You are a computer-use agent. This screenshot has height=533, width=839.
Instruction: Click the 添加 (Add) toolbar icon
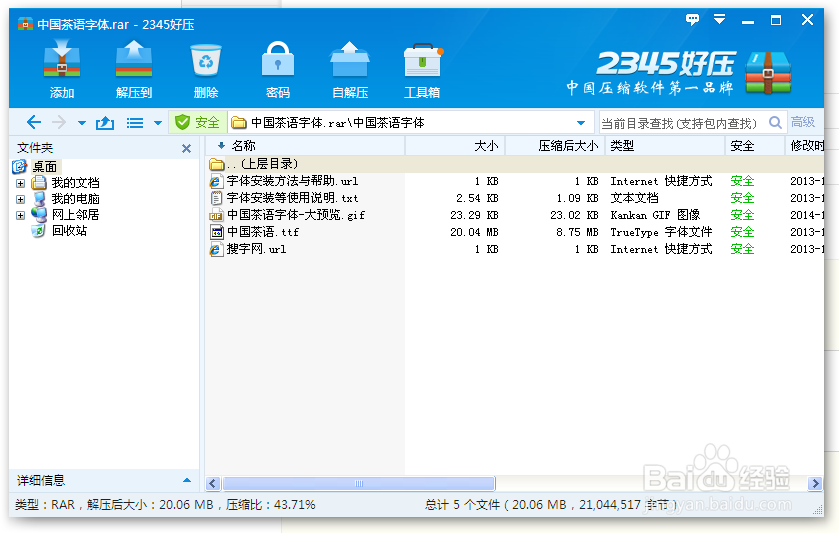62,70
